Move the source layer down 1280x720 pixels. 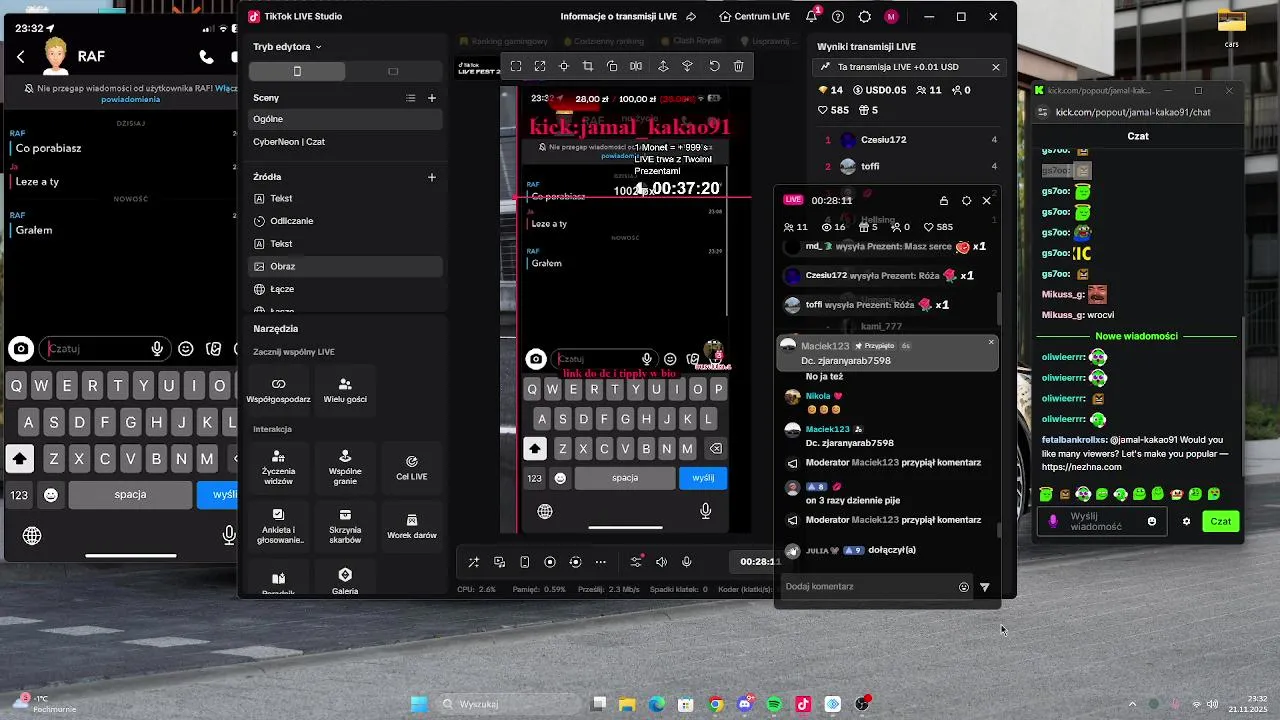[x=687, y=66]
